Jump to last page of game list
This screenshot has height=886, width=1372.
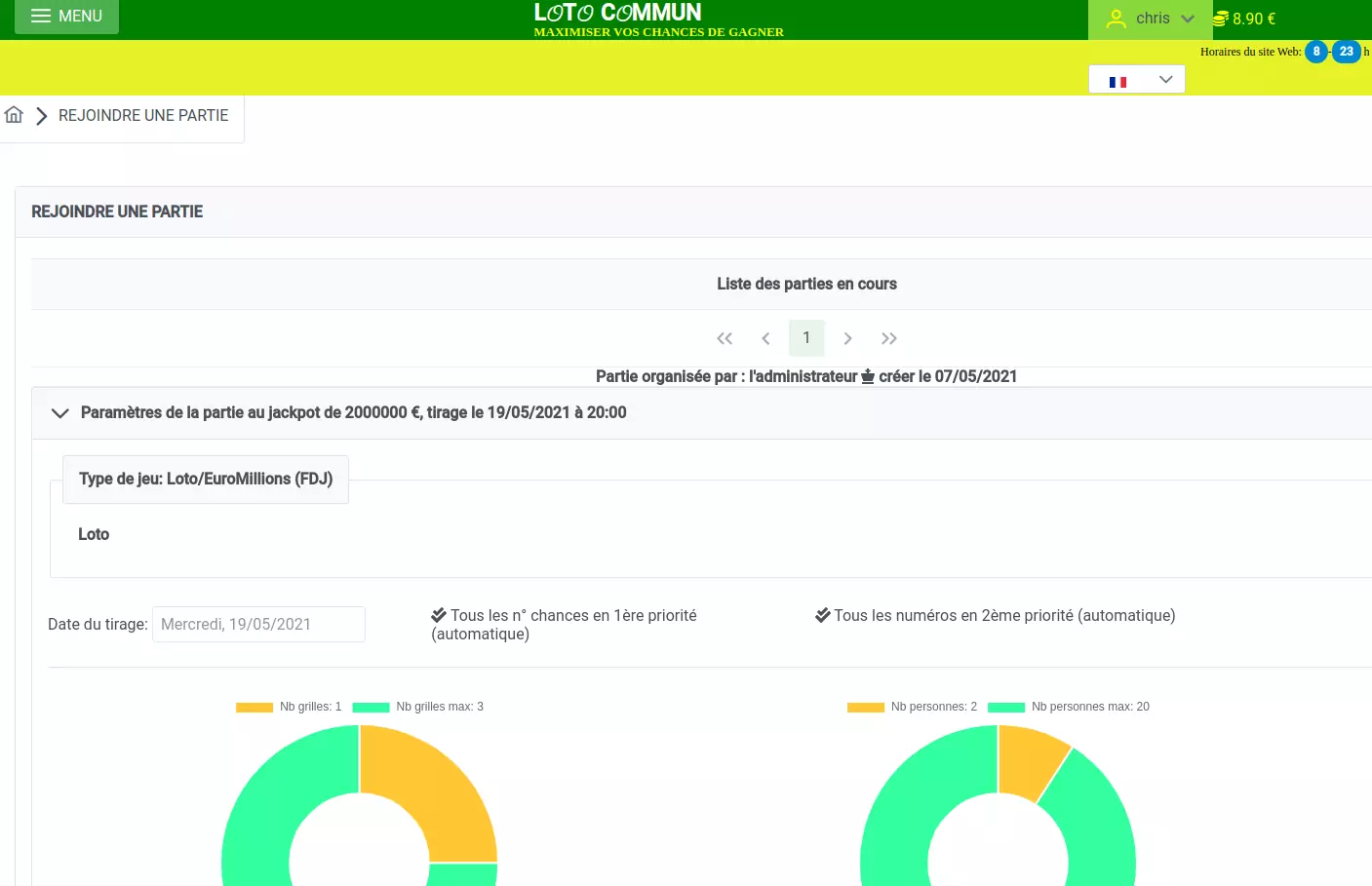[888, 338]
